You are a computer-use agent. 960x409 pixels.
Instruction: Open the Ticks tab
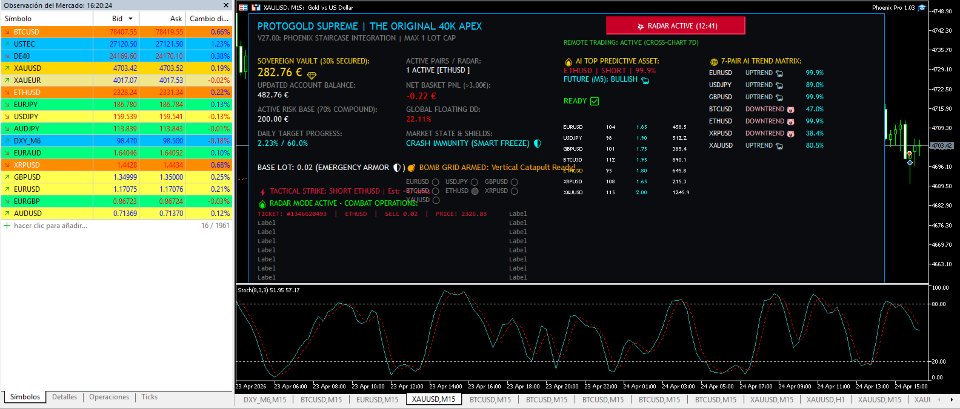149,397
